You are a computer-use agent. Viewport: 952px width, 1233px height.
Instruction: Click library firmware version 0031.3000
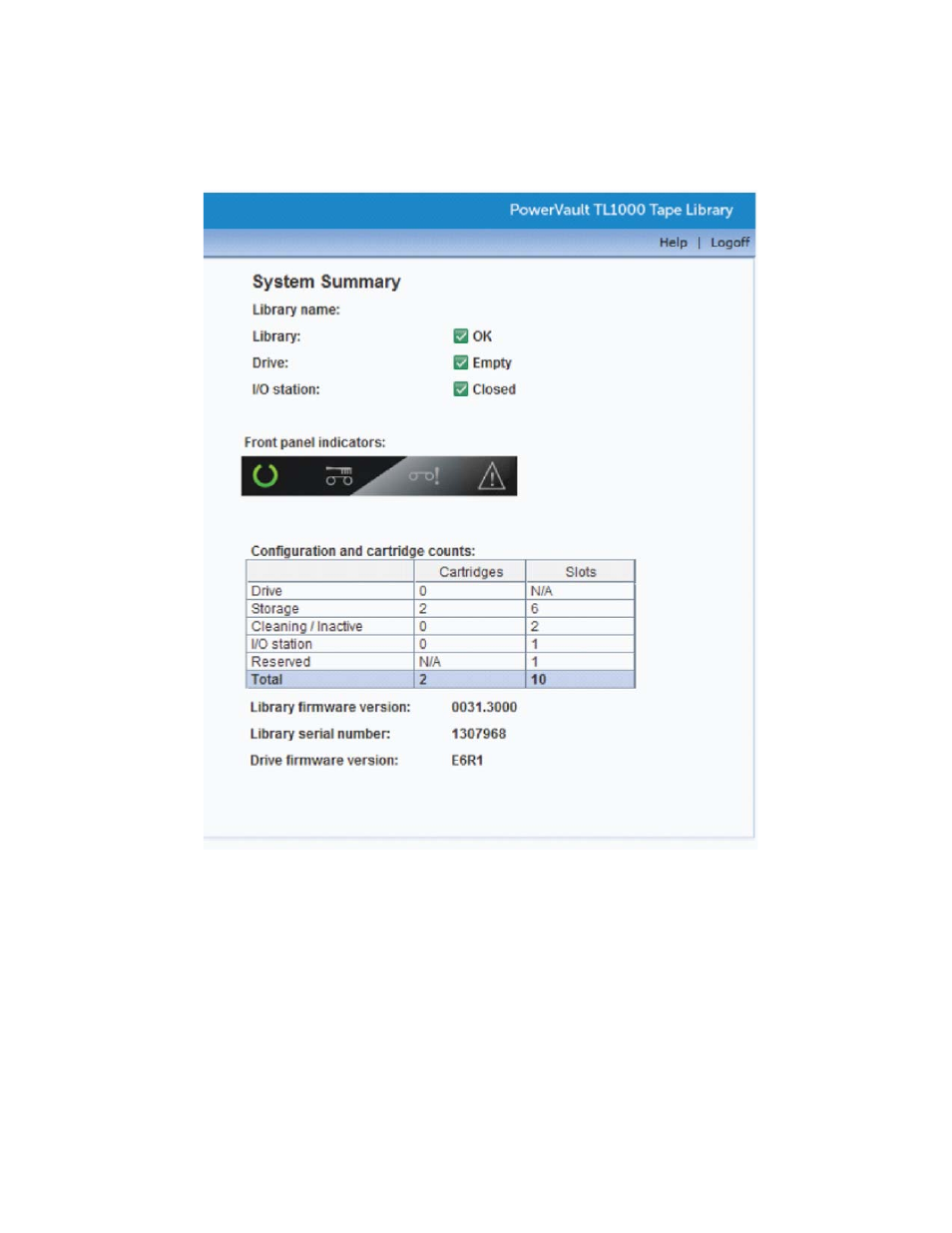click(x=484, y=707)
